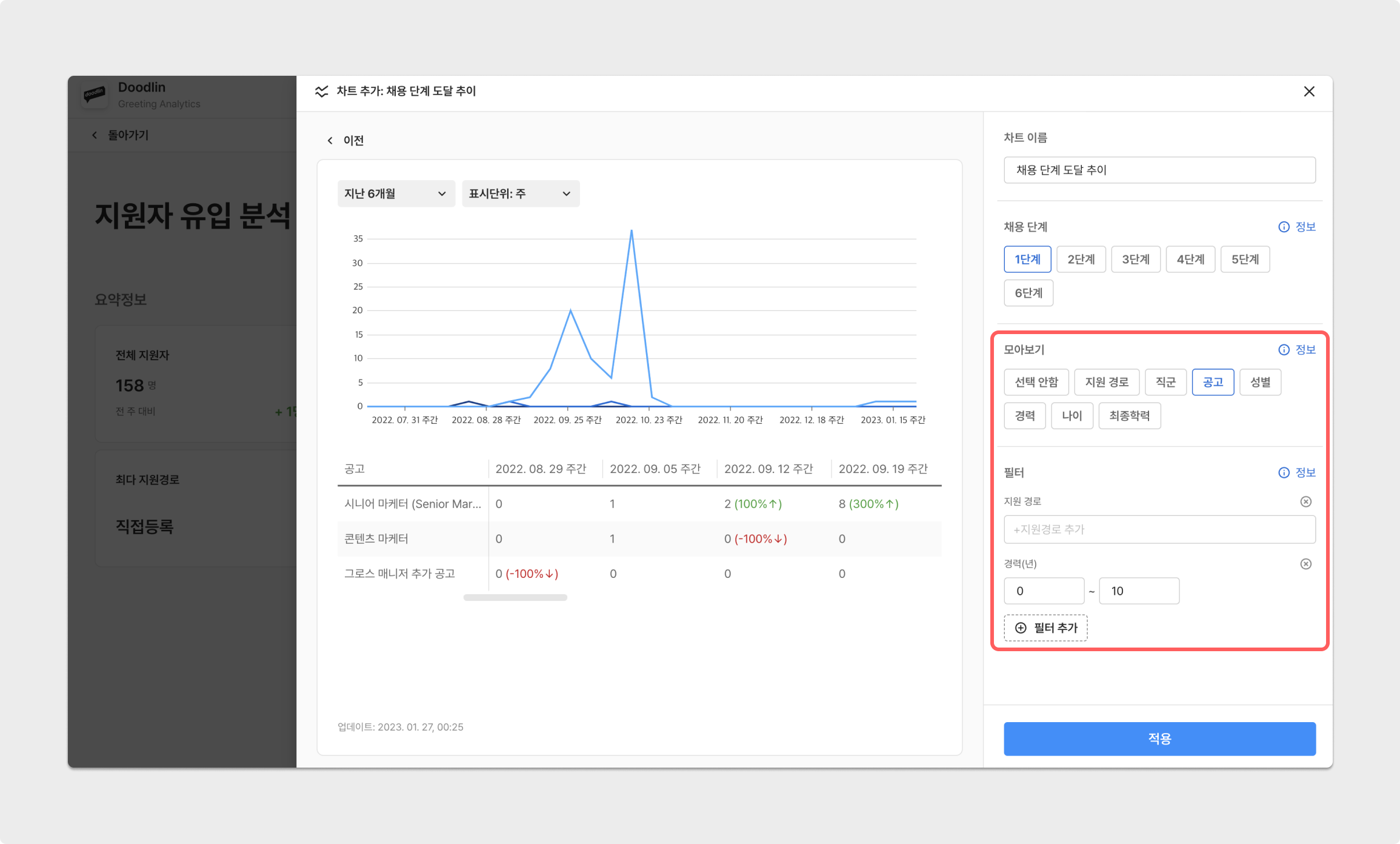Open the 표시단위: 주 dropdown
Viewport: 1400px width, 844px height.
coord(520,194)
